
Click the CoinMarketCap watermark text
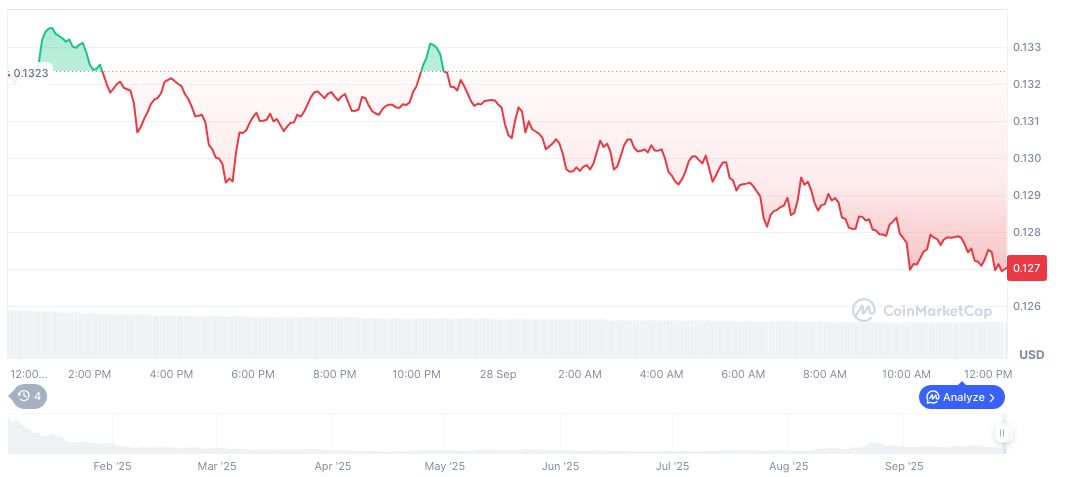(937, 311)
